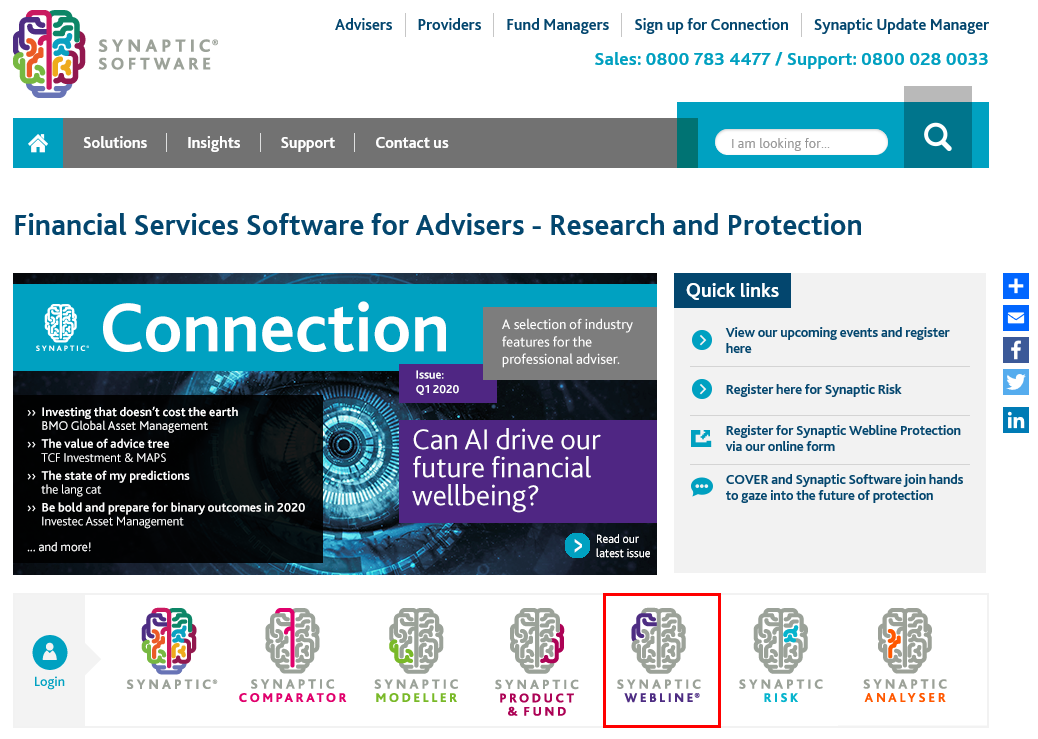Viewport: 1038px width, 739px height.
Task: Click 'The state of my predictions' headline
Action: 115,475
